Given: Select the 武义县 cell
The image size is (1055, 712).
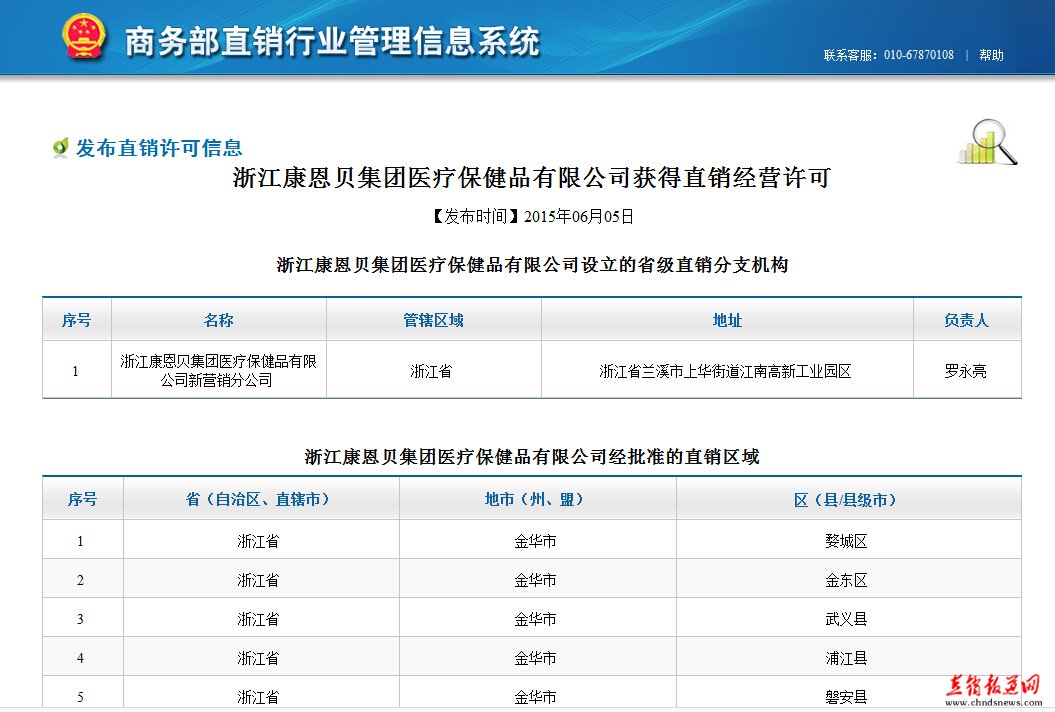Looking at the screenshot, I should coord(848,618).
